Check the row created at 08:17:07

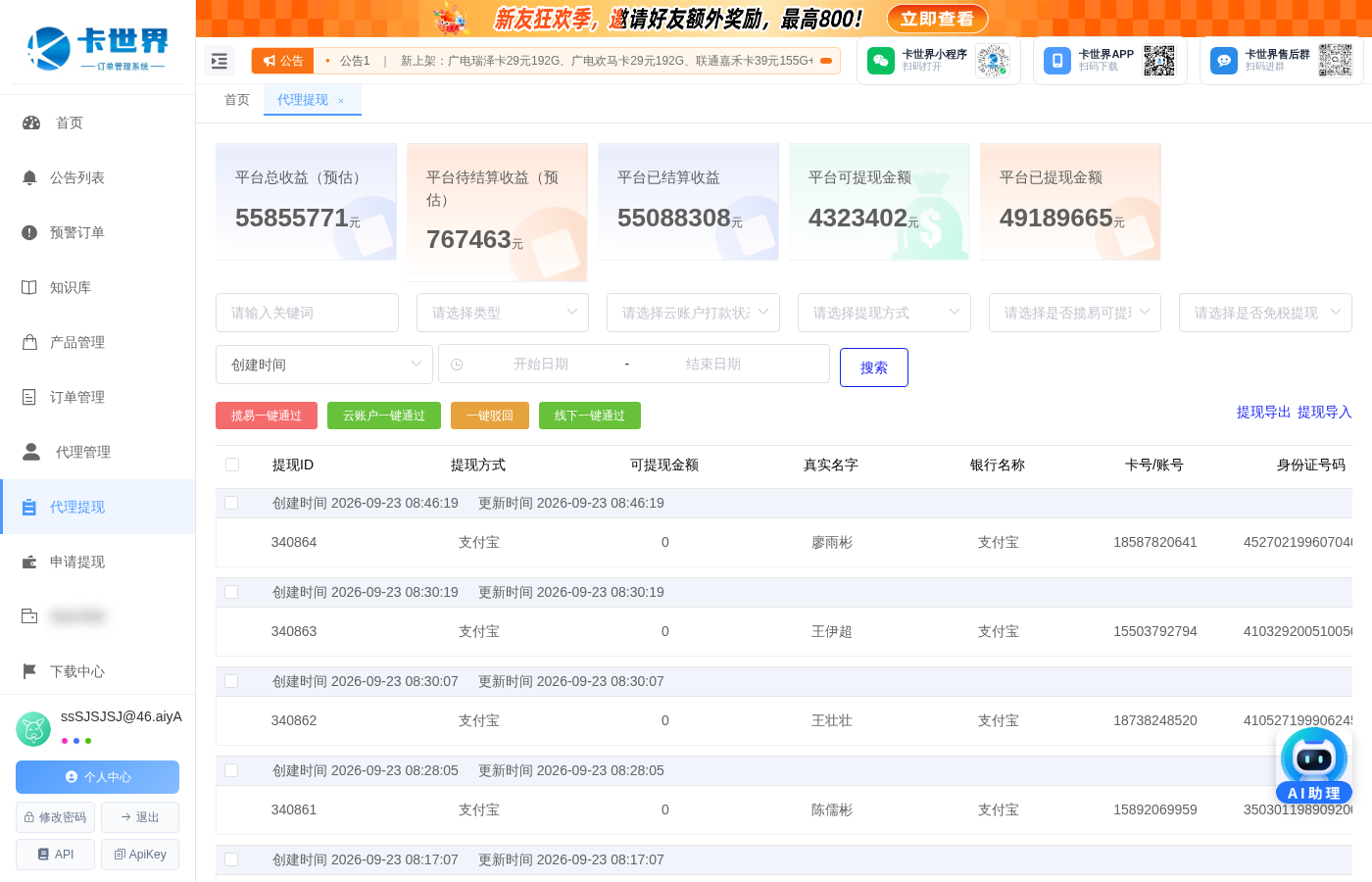(231, 859)
